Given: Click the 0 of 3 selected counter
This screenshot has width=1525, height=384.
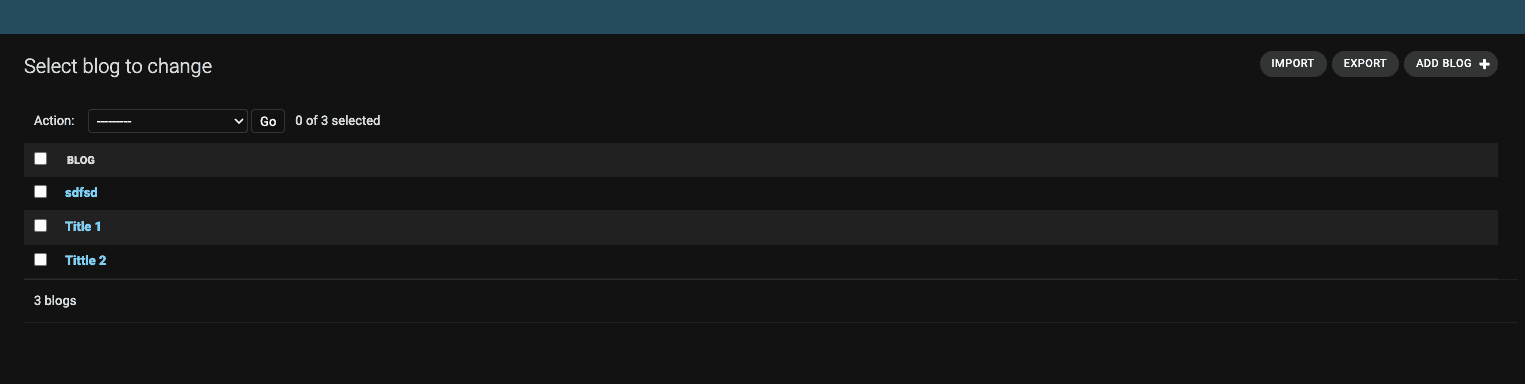Looking at the screenshot, I should click(338, 121).
